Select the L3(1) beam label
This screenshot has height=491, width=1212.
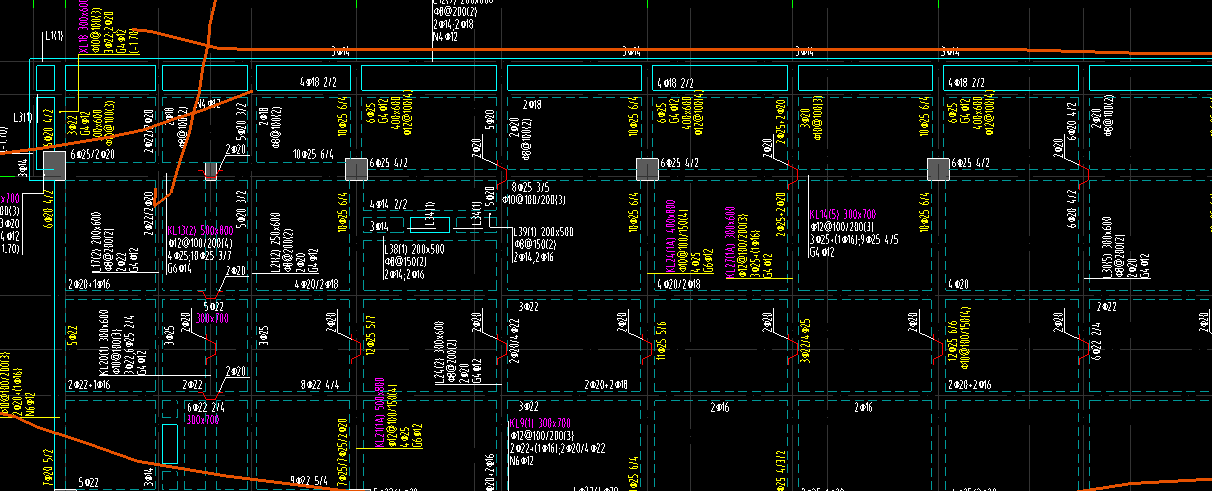[x=23, y=118]
